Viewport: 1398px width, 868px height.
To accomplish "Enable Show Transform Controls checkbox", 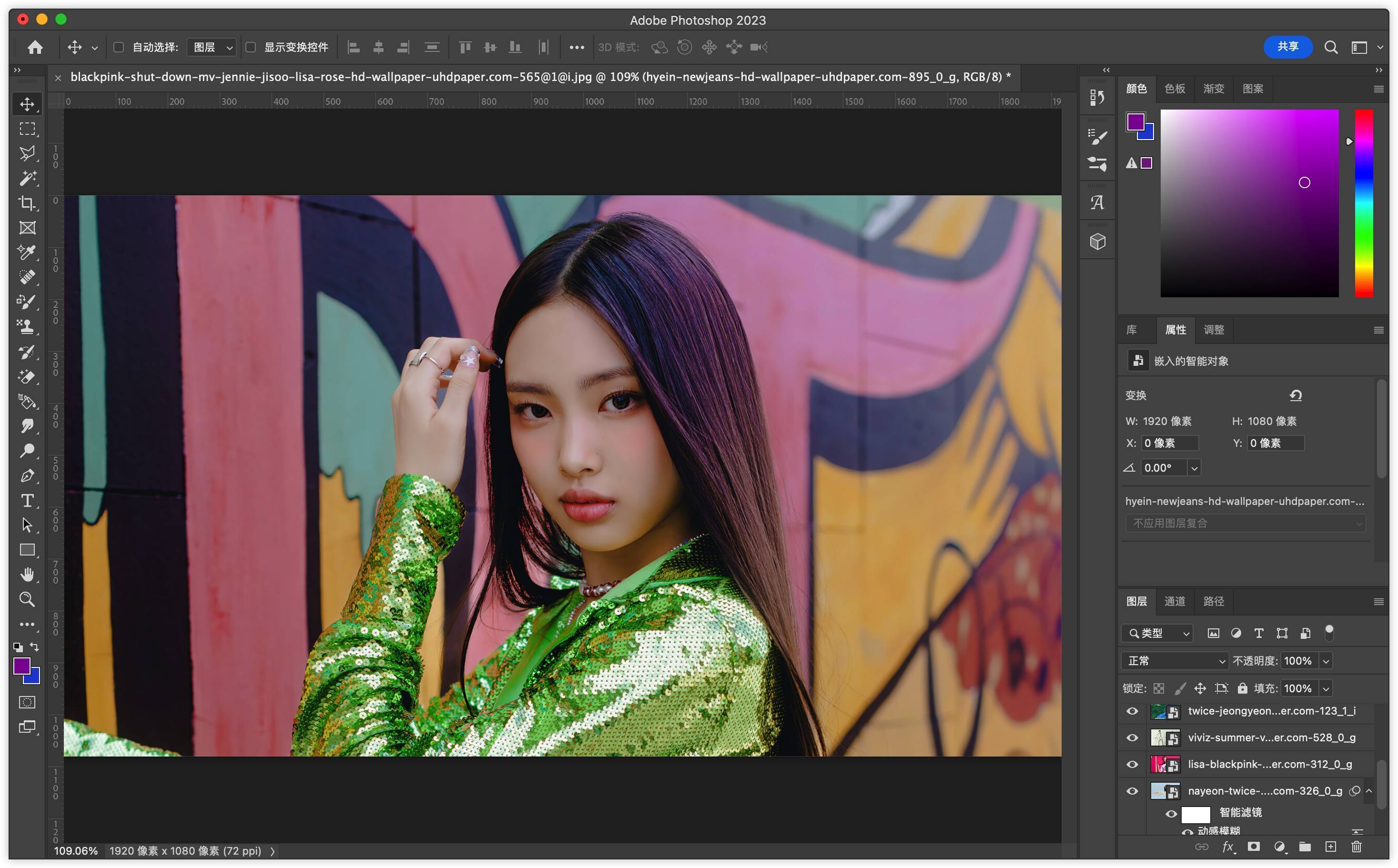I will (250, 47).
